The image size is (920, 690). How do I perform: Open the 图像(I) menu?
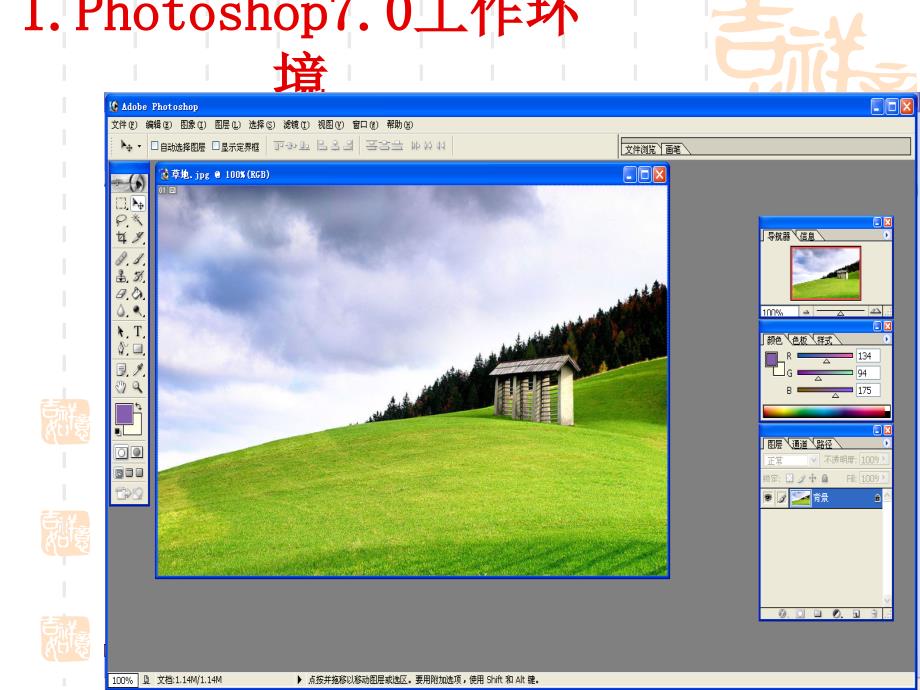coord(193,125)
